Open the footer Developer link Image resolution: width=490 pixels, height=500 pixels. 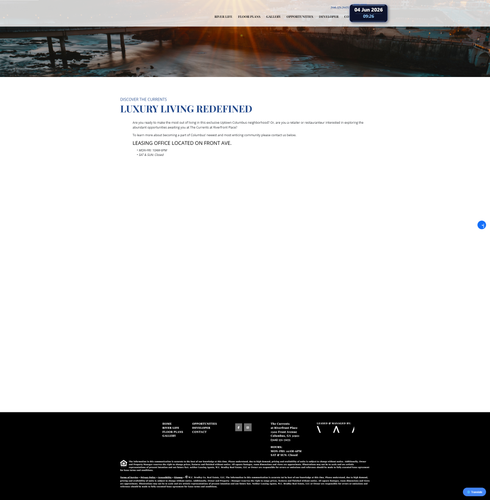click(201, 428)
